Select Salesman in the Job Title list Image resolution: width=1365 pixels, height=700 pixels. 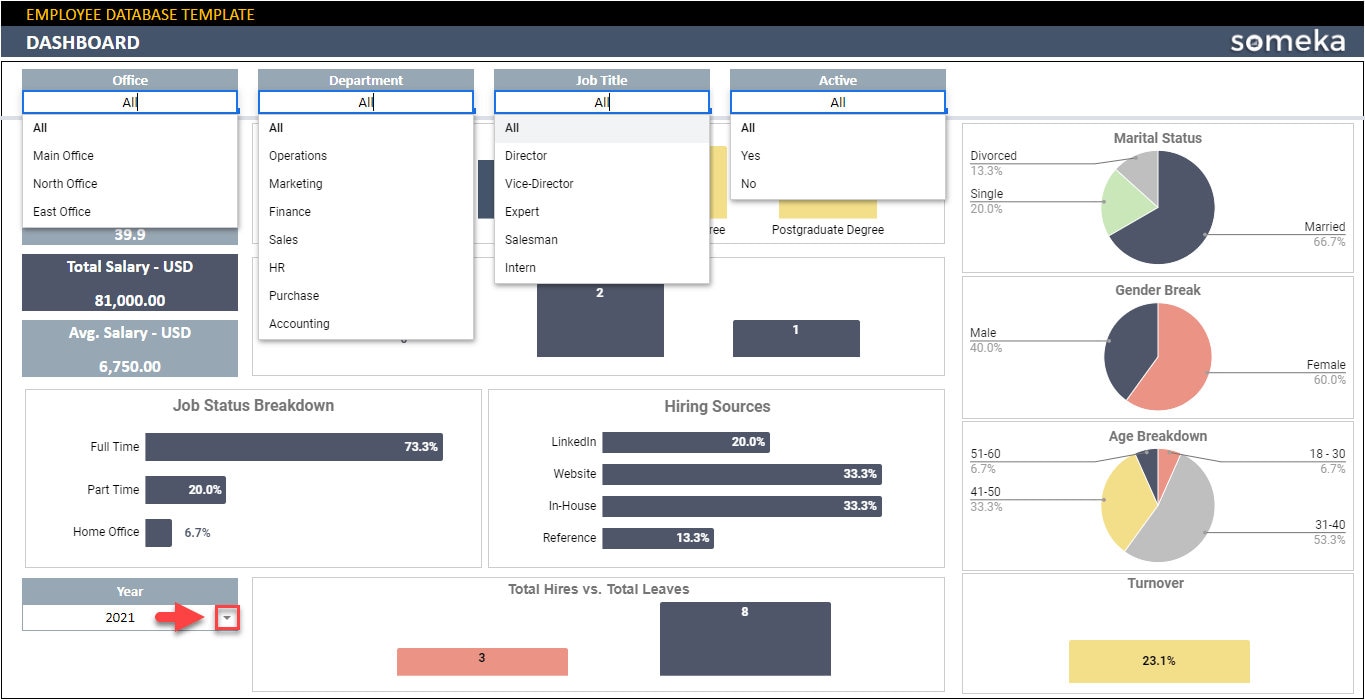coord(534,239)
